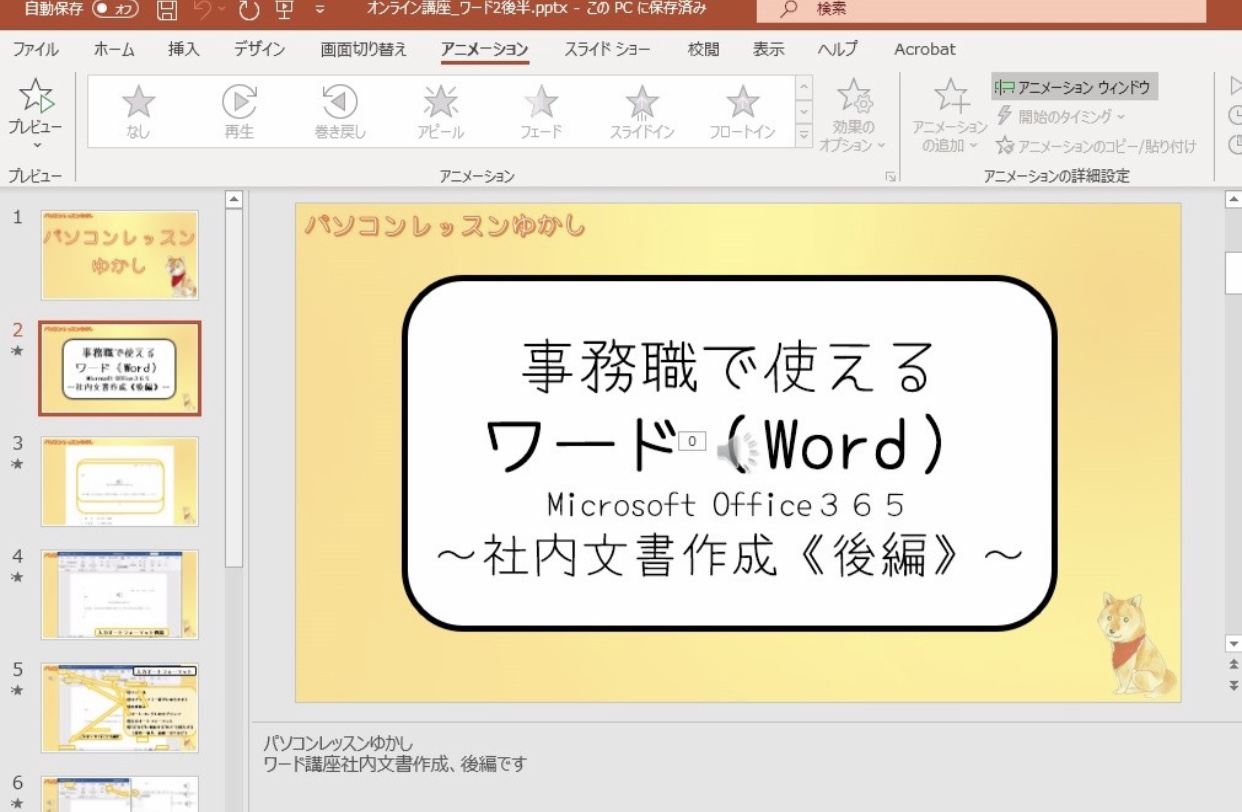
Task: Click the 検索 search box
Action: 981,9
